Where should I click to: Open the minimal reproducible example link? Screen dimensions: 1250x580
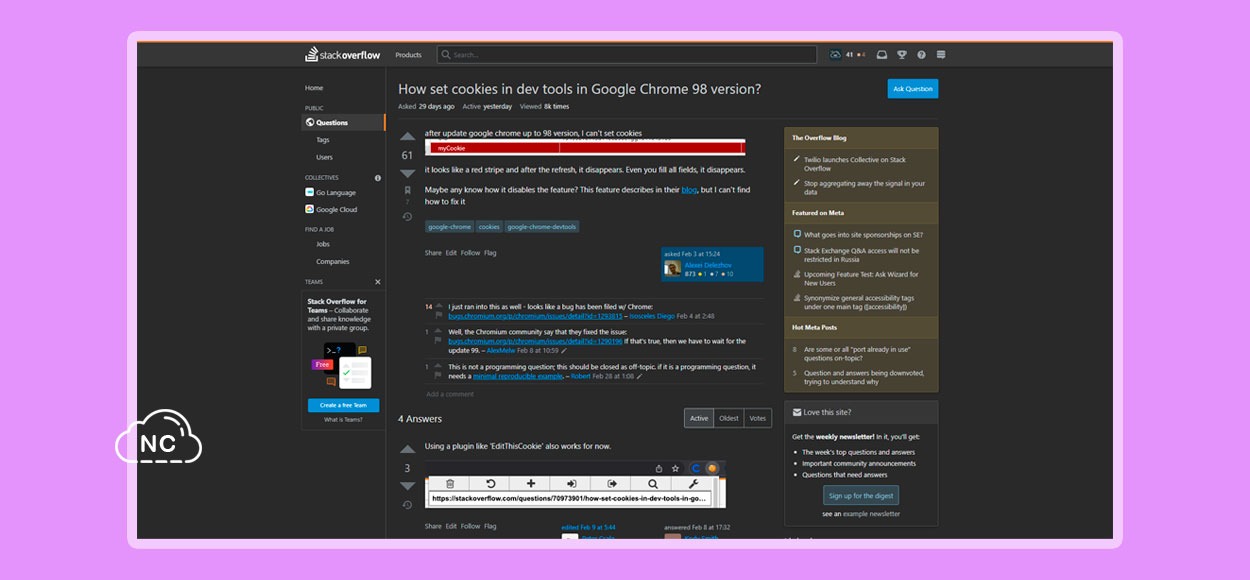518,376
